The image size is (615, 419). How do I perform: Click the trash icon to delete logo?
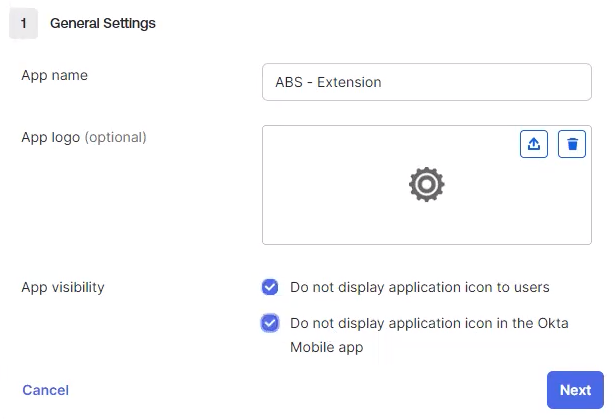coord(572,144)
